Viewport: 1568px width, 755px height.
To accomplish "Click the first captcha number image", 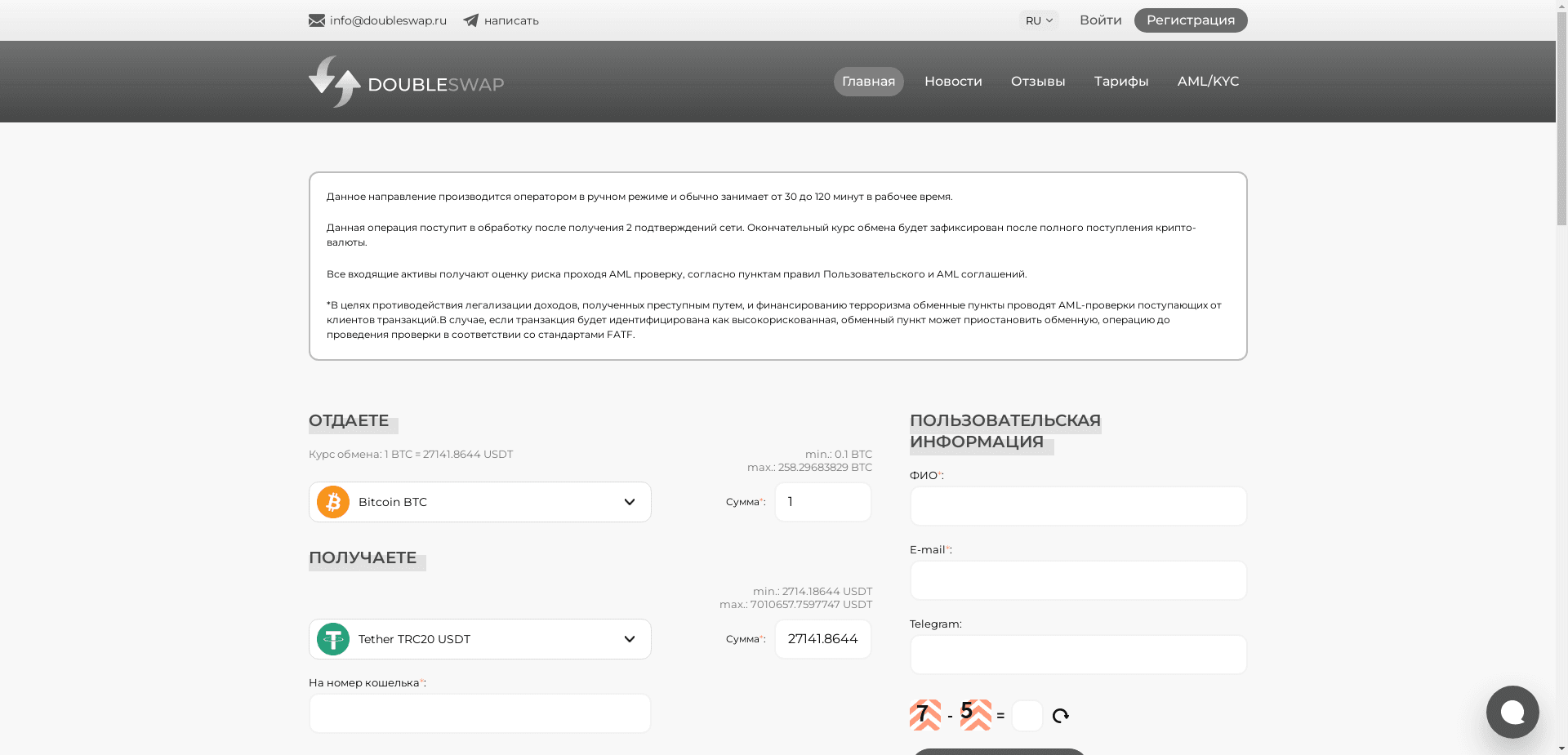I will pyautogui.click(x=925, y=715).
